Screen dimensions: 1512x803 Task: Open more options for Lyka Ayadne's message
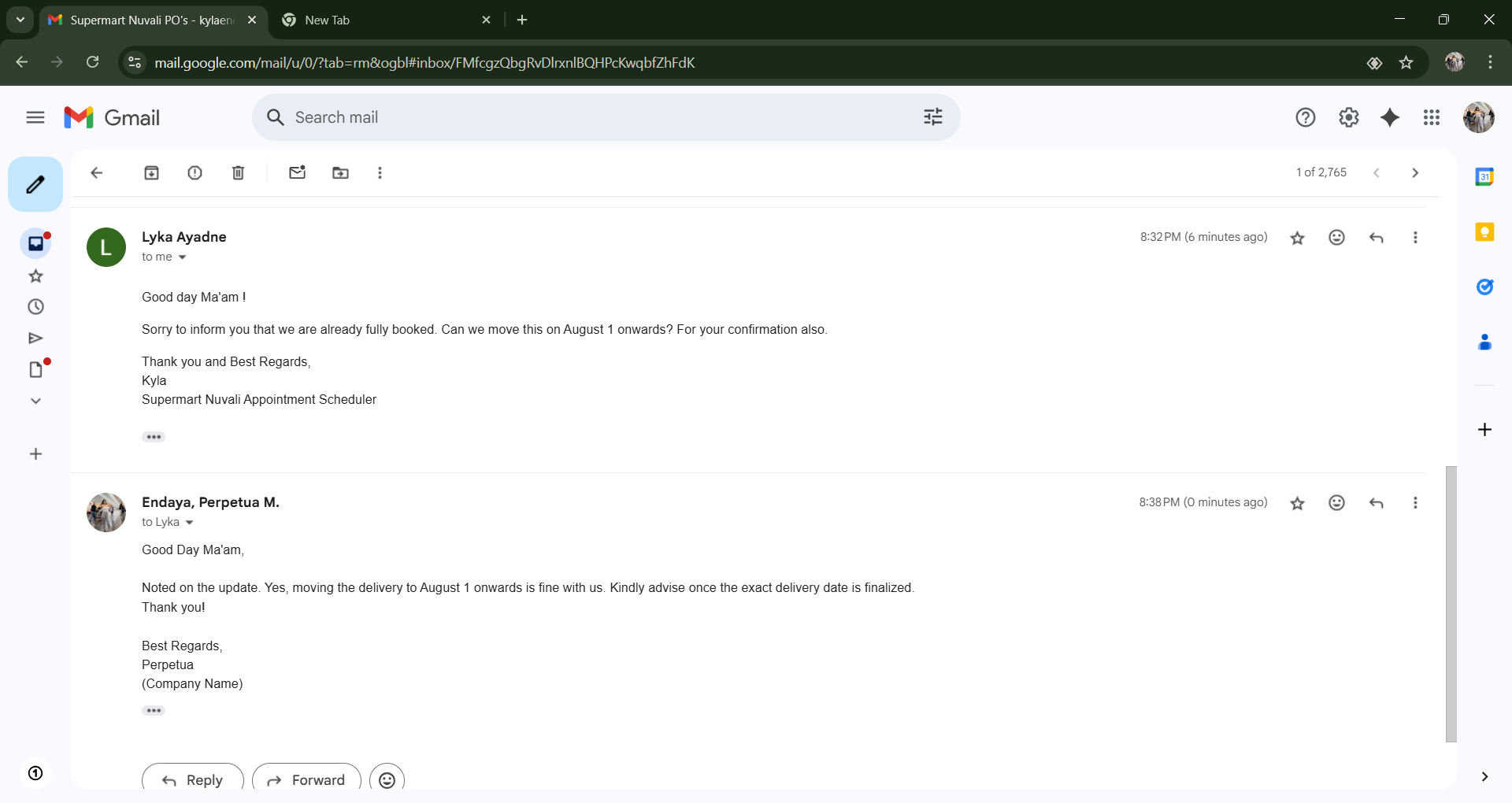click(x=1415, y=238)
